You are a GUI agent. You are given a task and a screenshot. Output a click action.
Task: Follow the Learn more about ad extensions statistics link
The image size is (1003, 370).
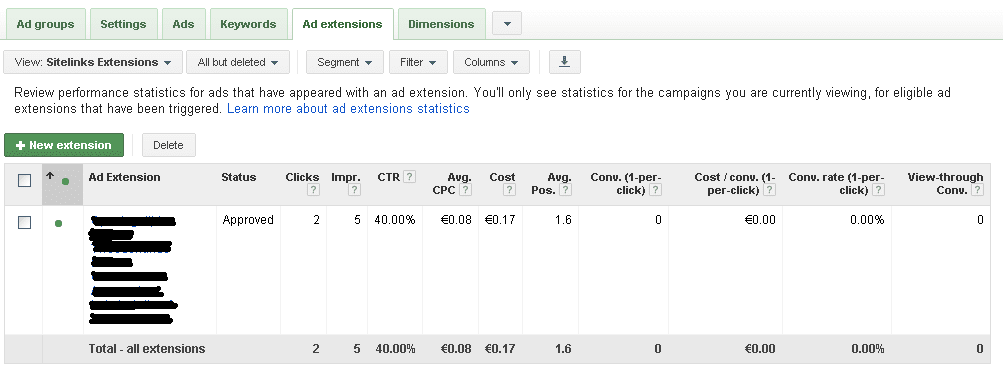348,109
